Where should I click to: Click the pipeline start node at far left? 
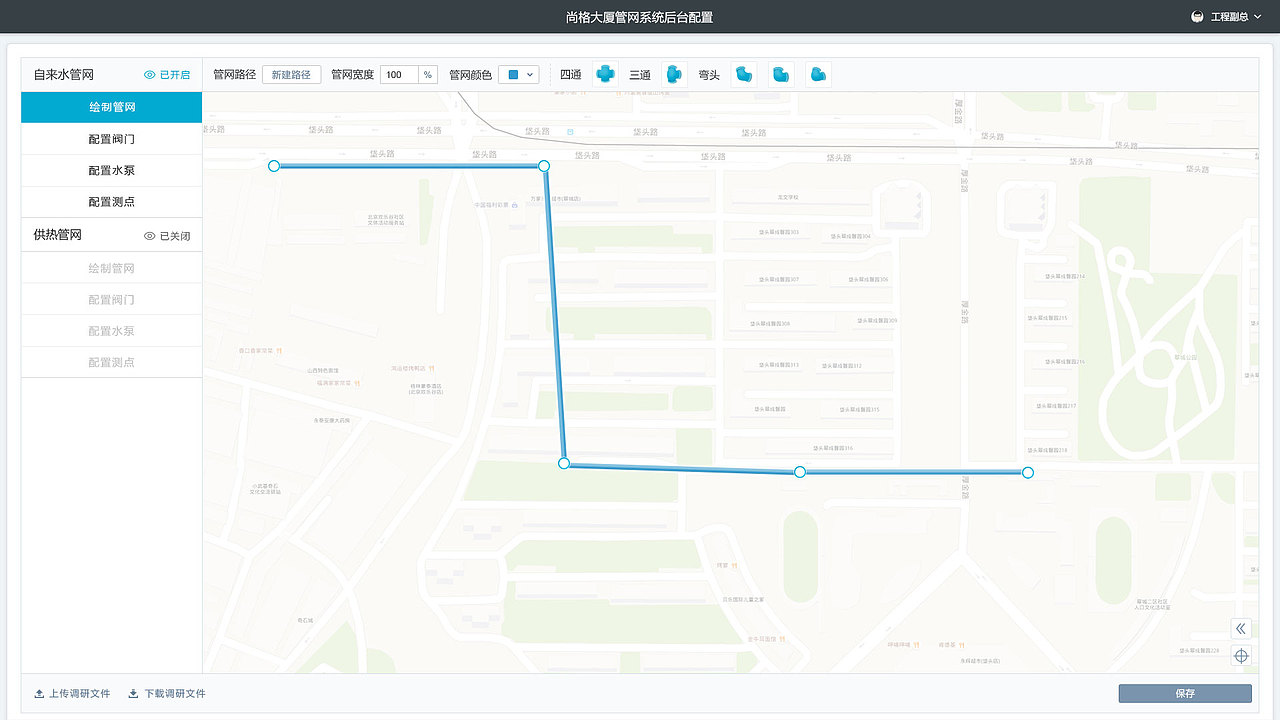(x=274, y=166)
